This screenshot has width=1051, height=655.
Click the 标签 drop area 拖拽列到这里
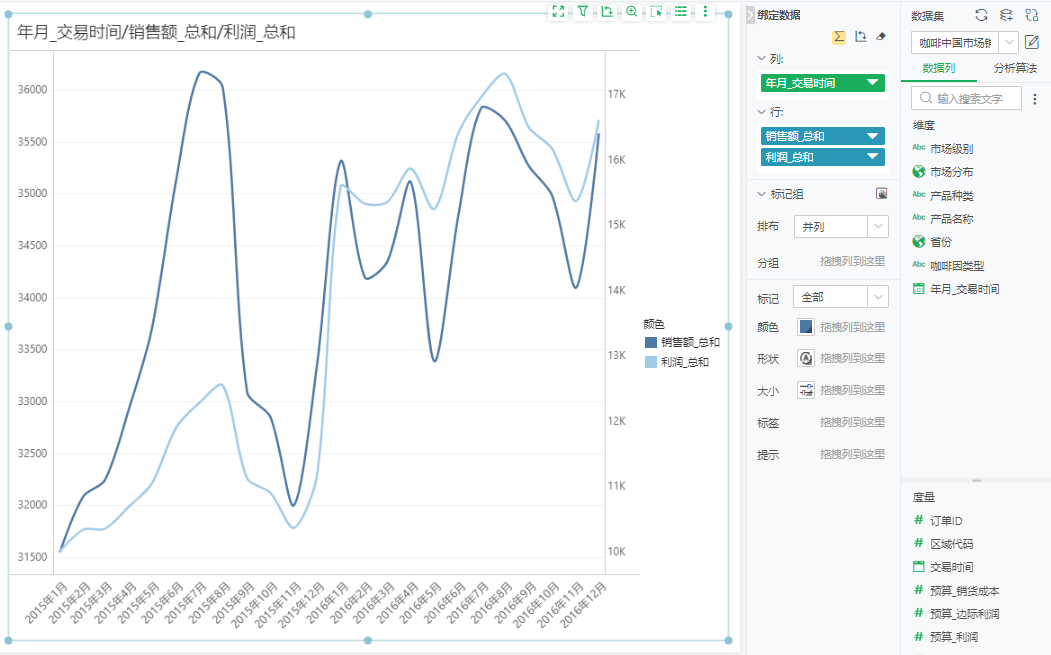point(852,422)
